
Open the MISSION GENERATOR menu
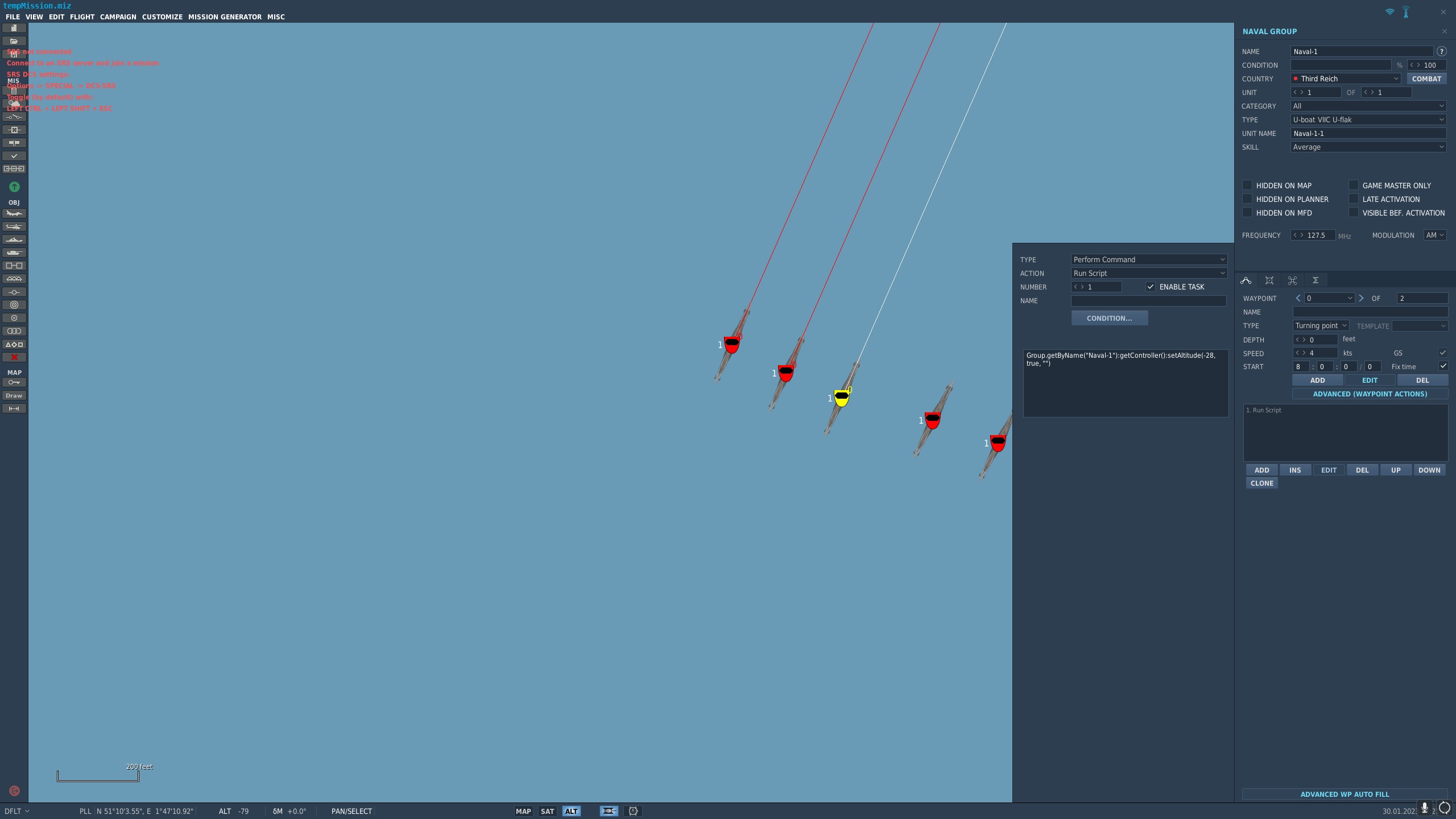pos(225,17)
